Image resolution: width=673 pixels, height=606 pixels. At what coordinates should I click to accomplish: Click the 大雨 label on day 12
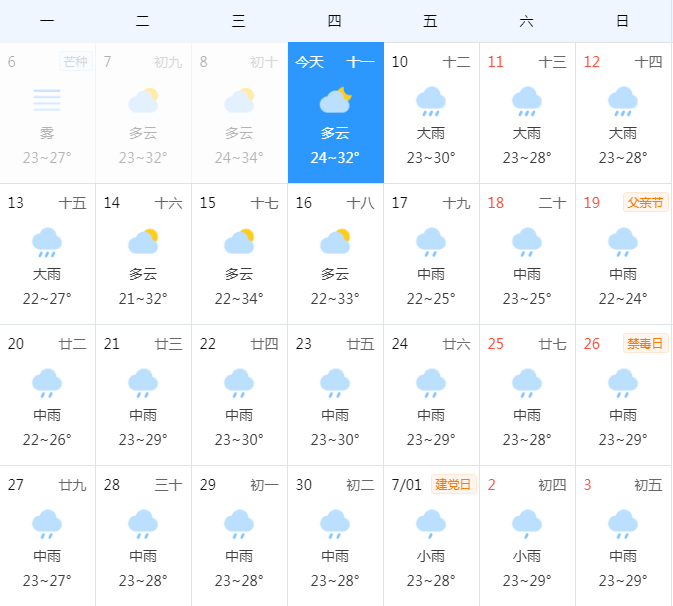pyautogui.click(x=623, y=133)
